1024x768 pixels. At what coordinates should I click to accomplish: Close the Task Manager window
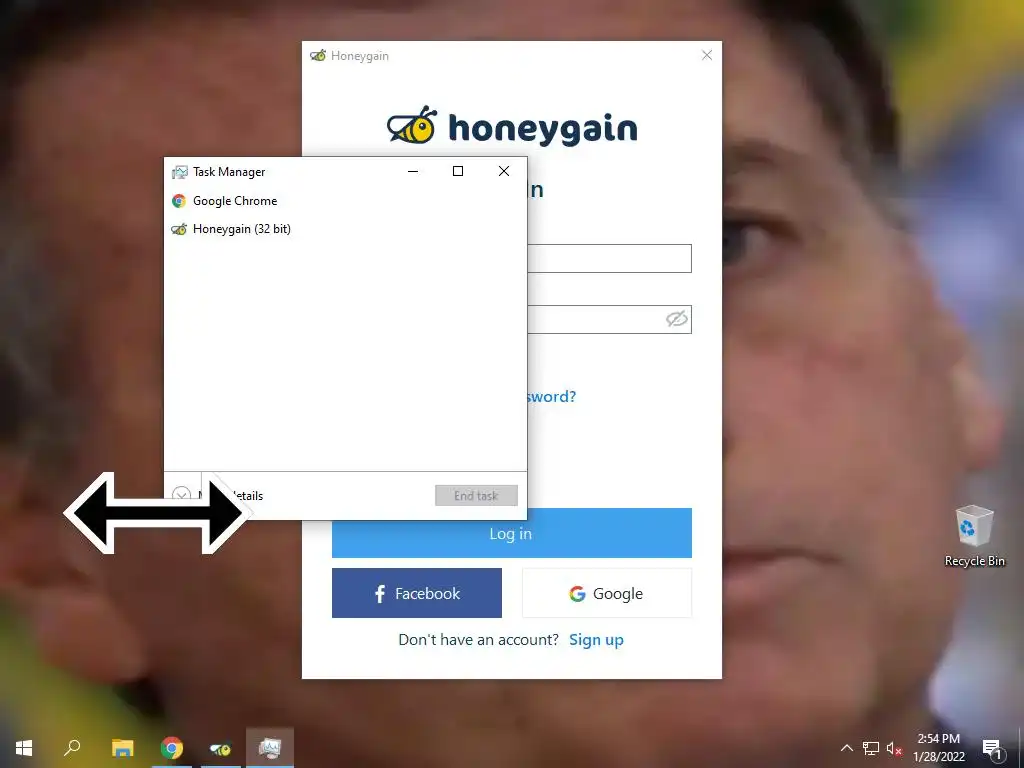coord(504,171)
